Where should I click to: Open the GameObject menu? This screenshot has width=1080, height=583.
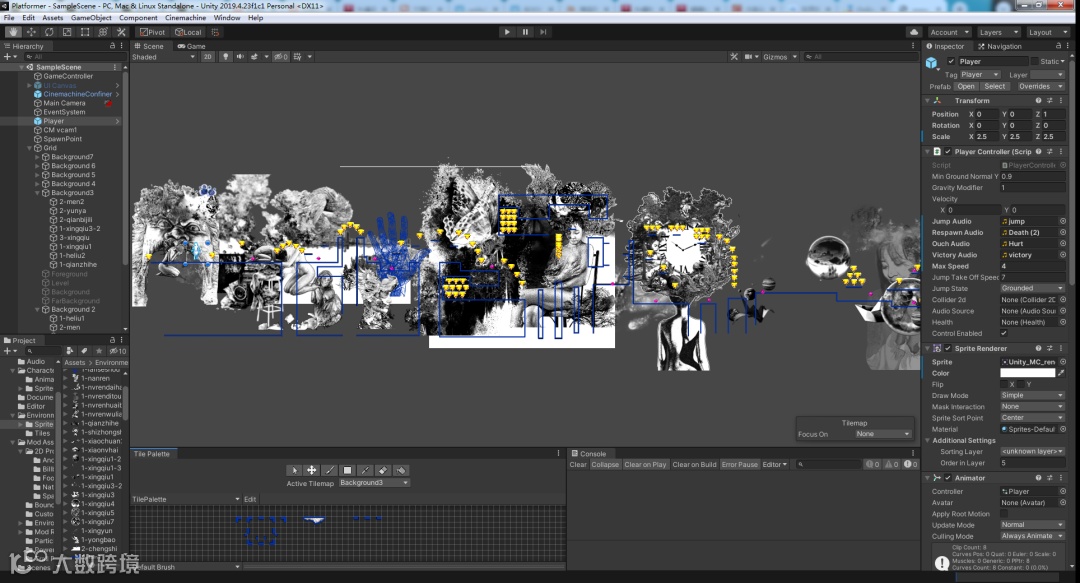point(91,17)
